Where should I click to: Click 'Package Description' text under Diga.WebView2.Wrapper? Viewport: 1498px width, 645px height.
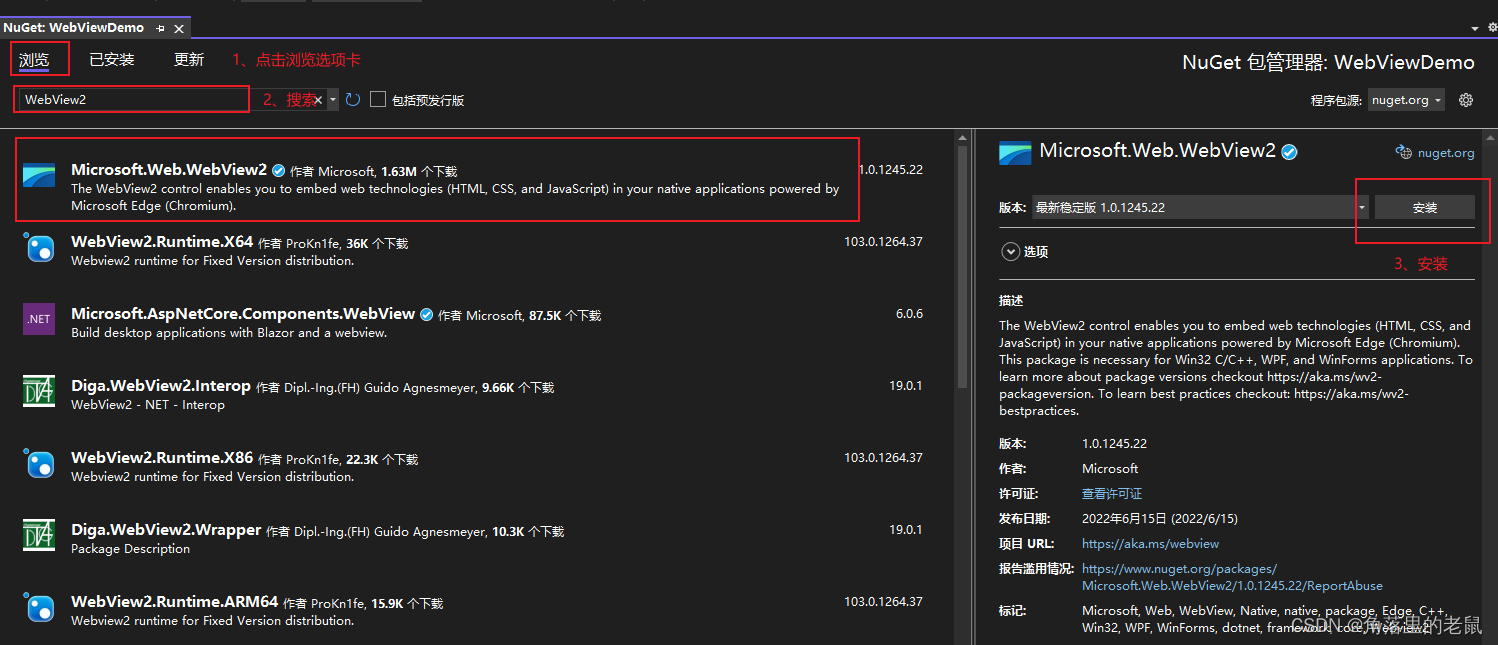(130, 549)
